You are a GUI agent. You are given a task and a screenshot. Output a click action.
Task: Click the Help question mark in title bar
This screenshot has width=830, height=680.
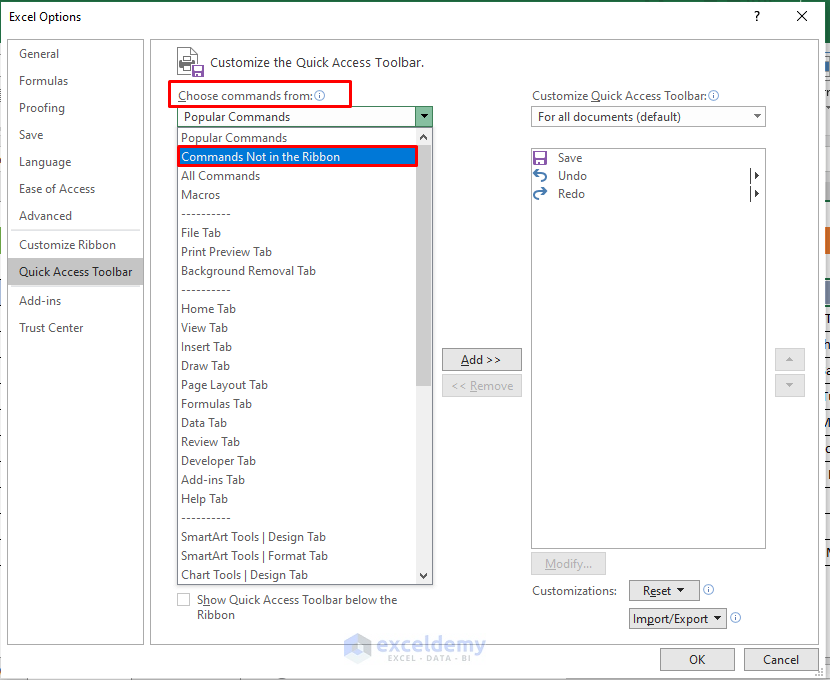pos(757,16)
